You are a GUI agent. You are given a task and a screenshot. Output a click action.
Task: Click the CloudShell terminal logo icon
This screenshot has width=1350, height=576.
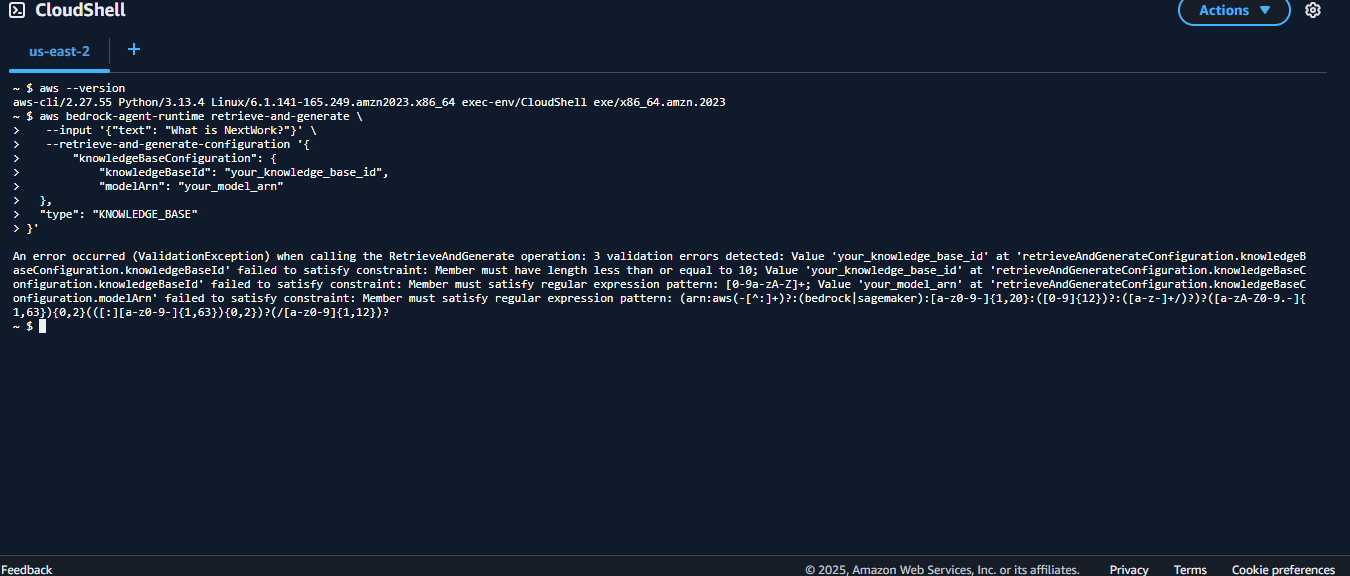17,10
